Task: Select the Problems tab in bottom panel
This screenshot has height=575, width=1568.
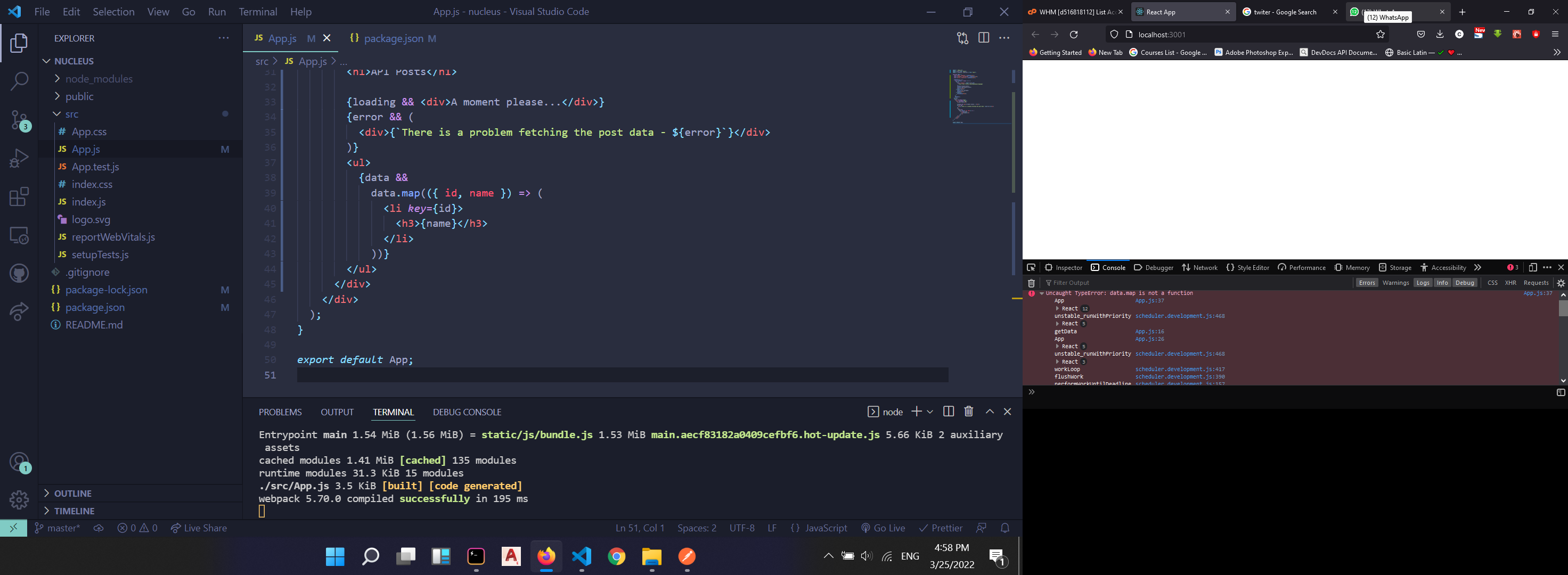Action: [280, 412]
